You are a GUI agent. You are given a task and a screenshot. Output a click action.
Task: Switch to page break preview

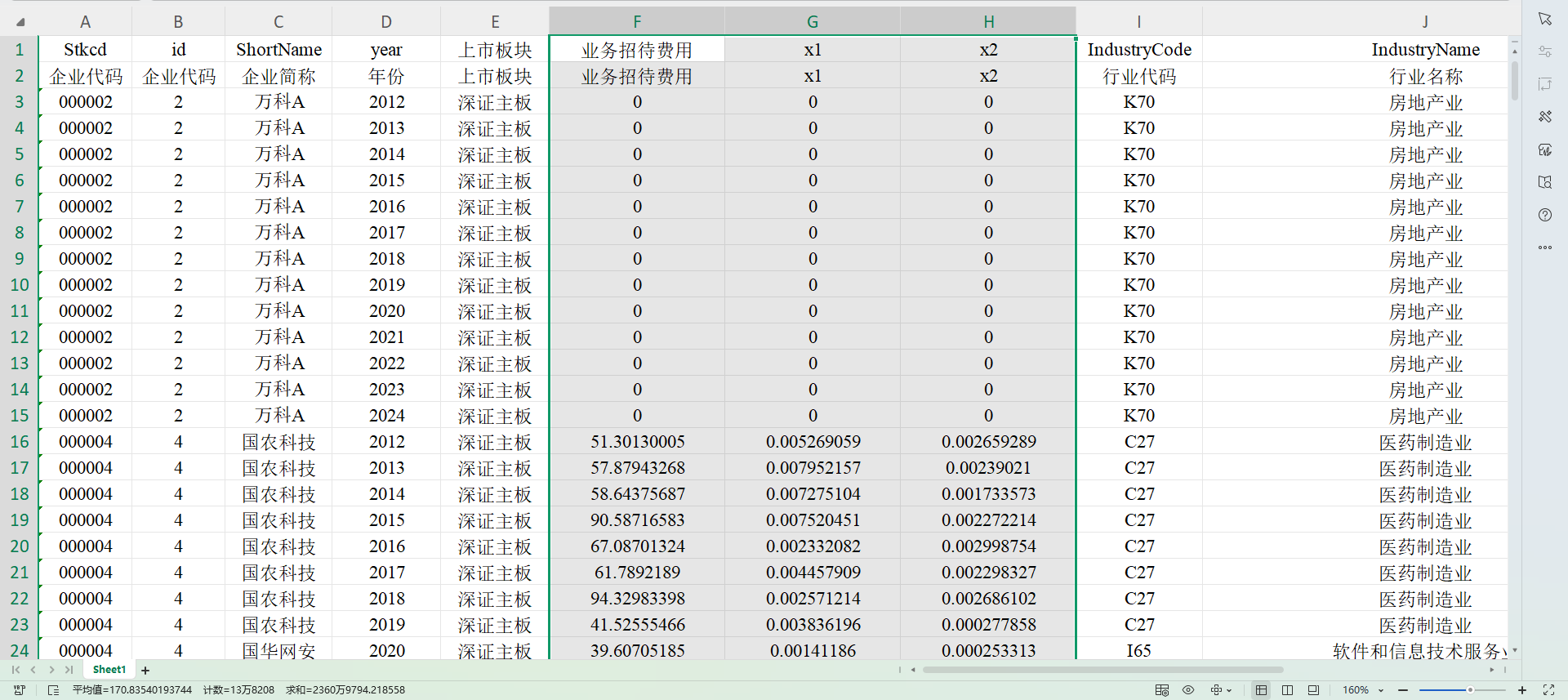1287,690
